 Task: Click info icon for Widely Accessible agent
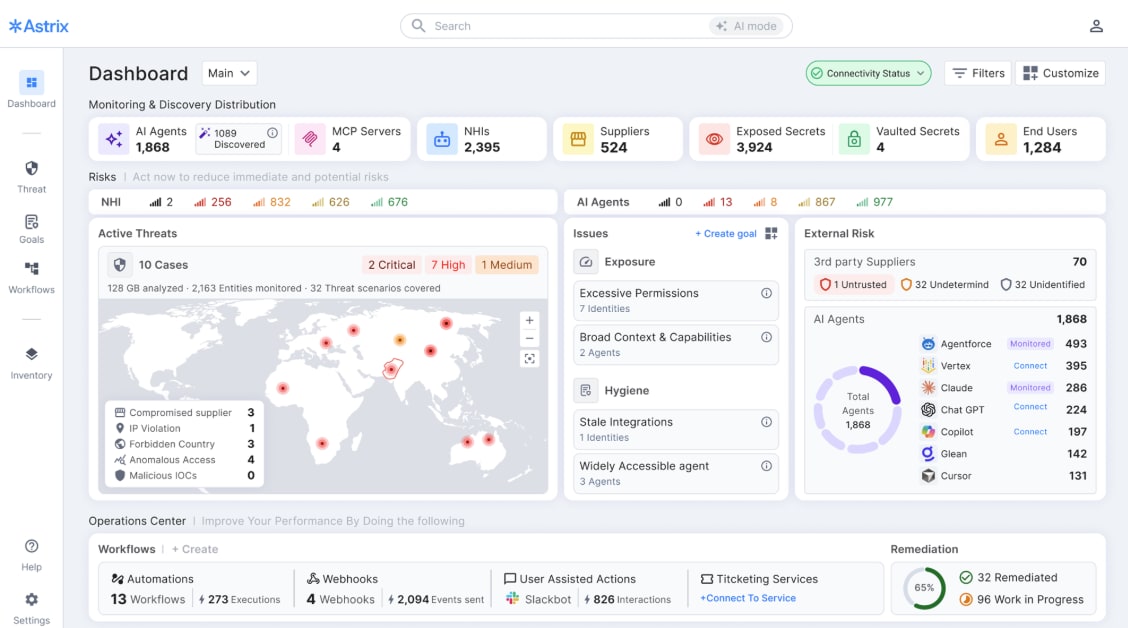click(766, 465)
